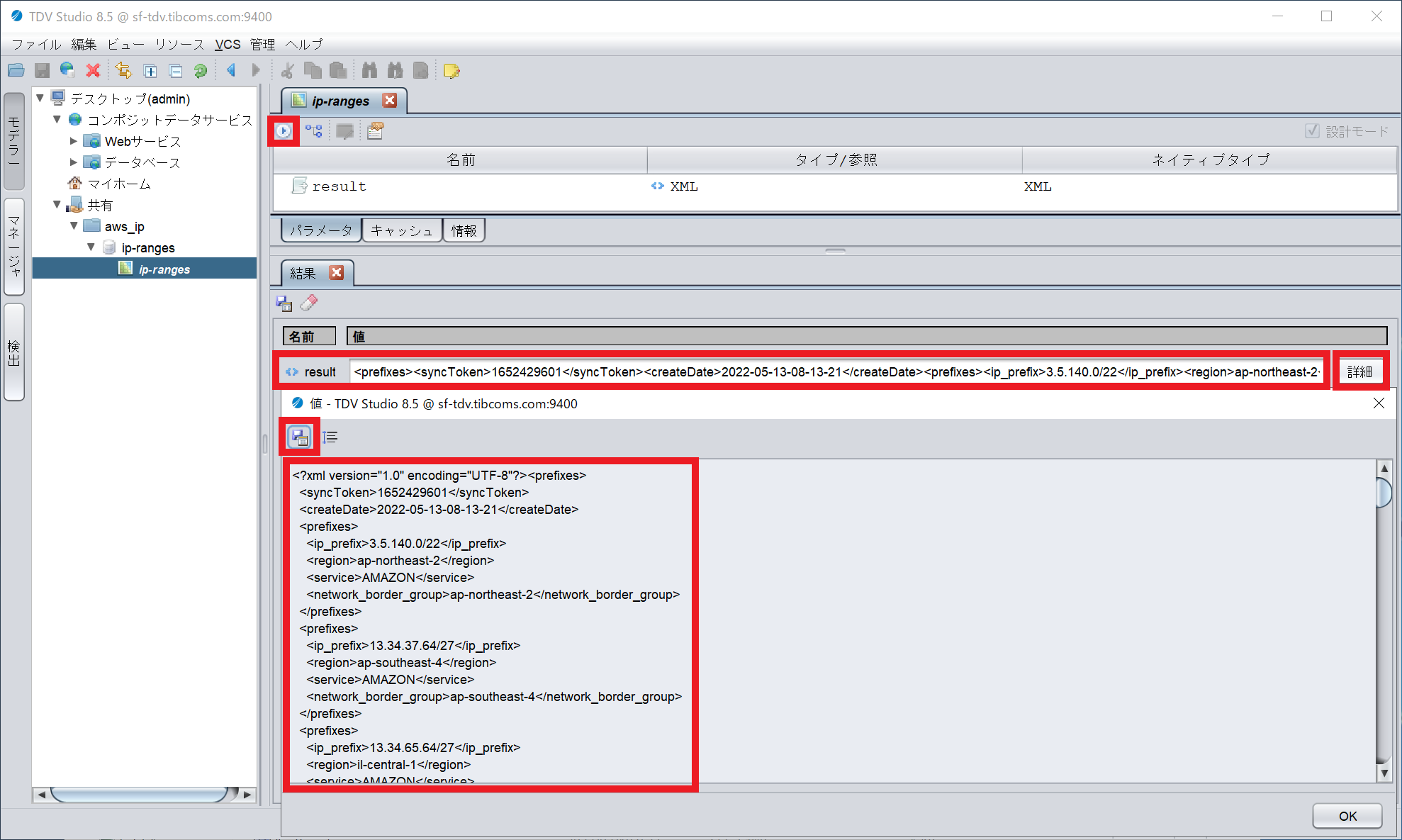Click the globe data source toolbar icon

click(67, 70)
